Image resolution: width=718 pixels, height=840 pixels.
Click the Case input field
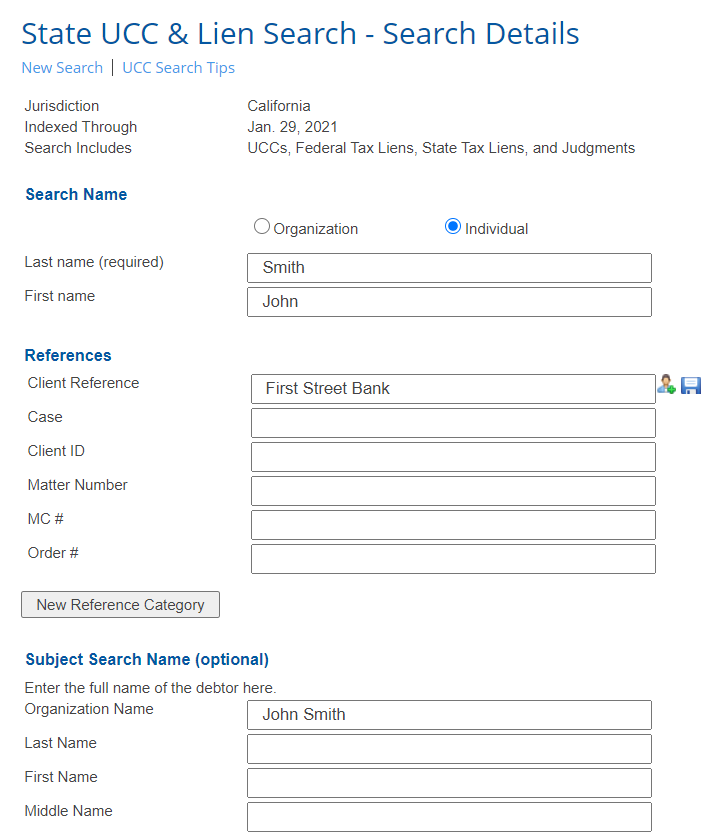453,423
